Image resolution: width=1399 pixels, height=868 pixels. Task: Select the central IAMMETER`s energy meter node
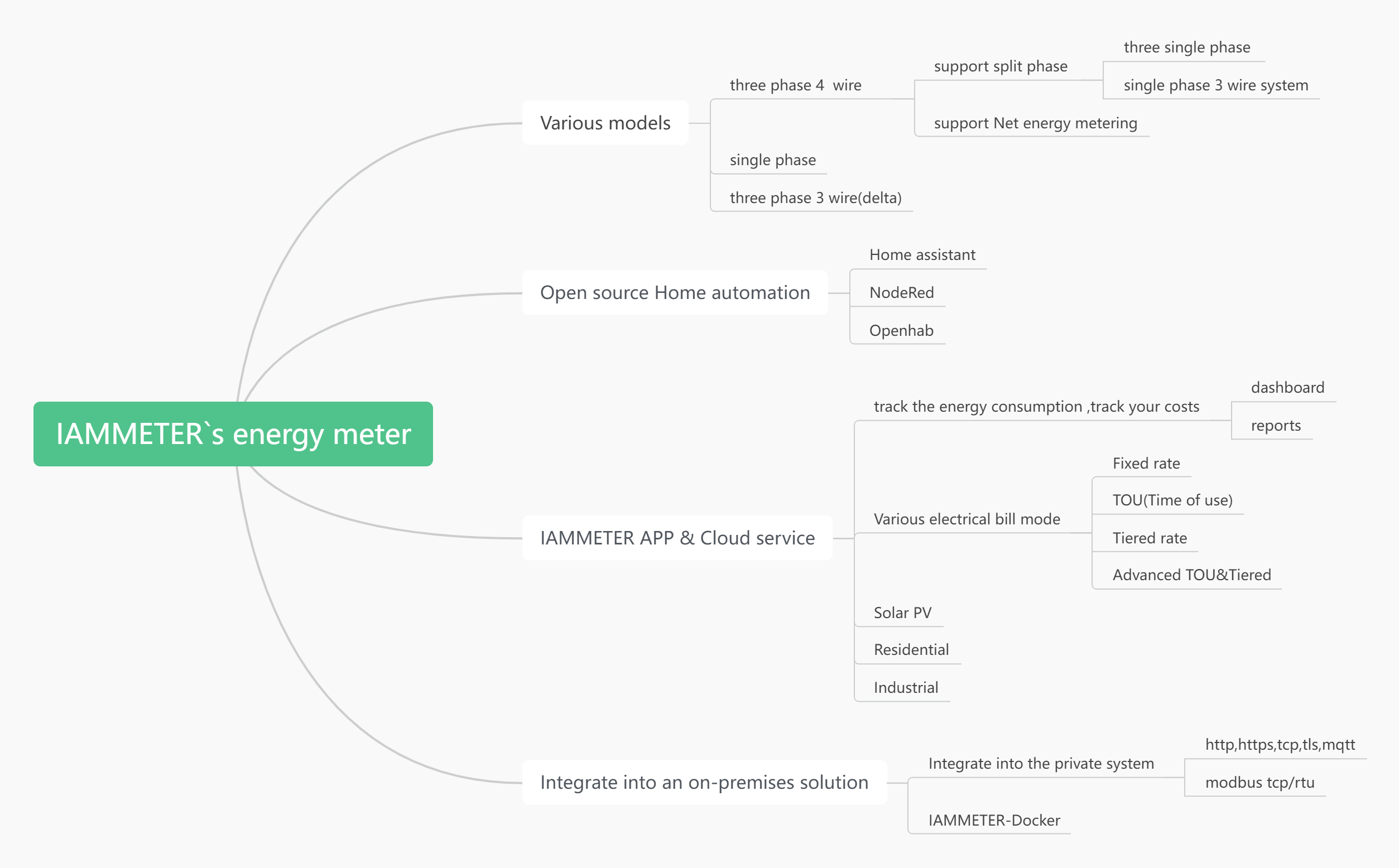pyautogui.click(x=233, y=434)
